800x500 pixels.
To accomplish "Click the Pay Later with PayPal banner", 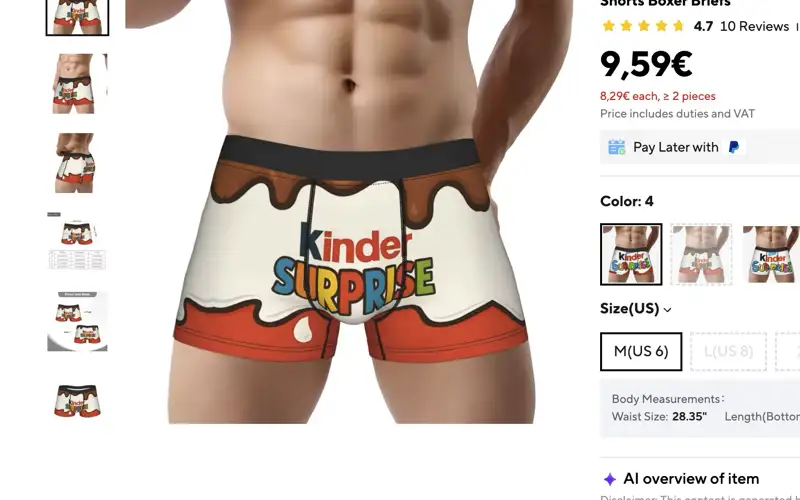I will pos(700,147).
